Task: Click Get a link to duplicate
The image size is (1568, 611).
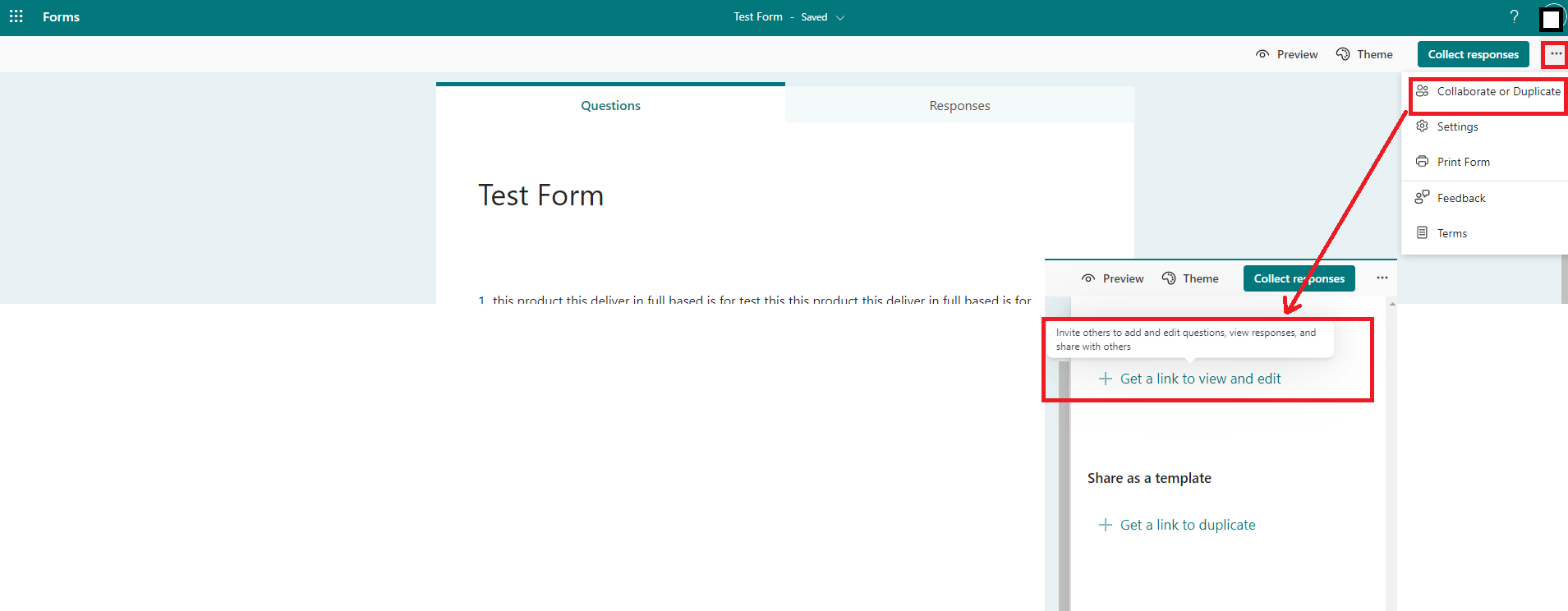Action: 1188,525
